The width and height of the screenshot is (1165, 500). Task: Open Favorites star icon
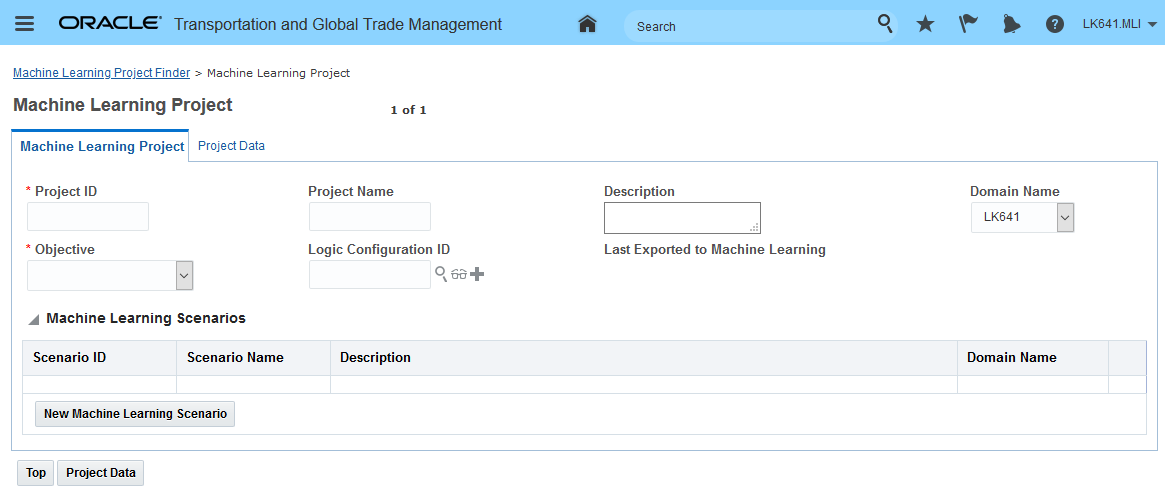(x=925, y=24)
